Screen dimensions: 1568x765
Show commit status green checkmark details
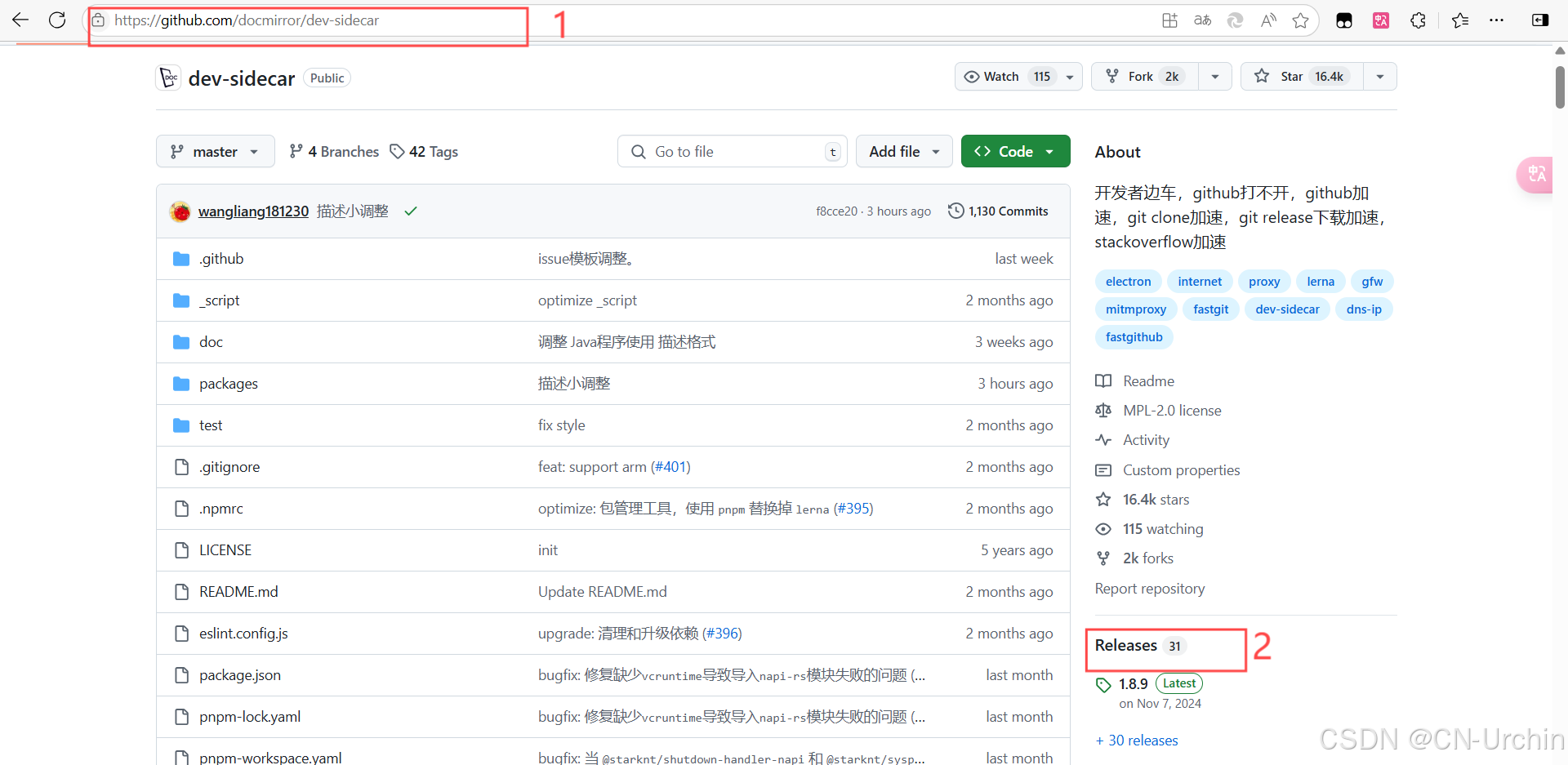[411, 211]
